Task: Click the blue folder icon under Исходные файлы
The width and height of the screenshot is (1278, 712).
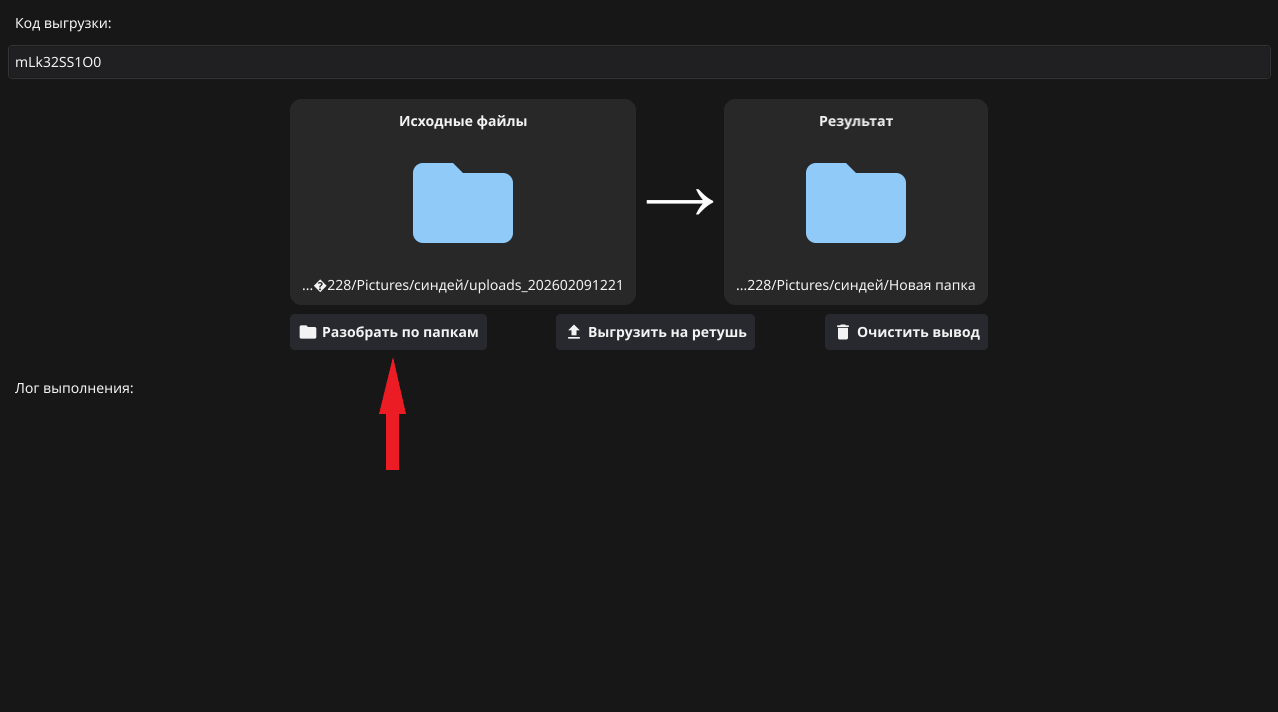Action: coord(462,203)
